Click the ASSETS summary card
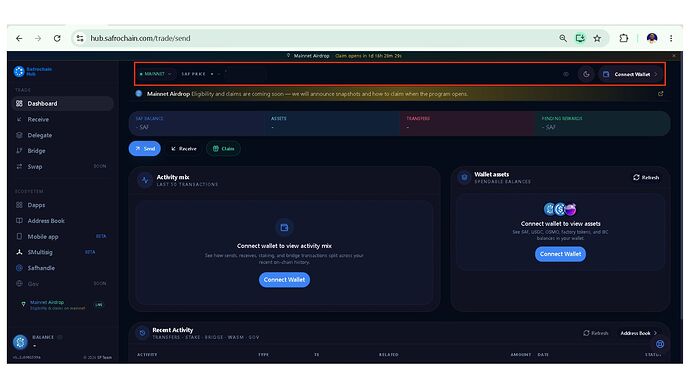The height and width of the screenshot is (388, 690). coord(332,123)
